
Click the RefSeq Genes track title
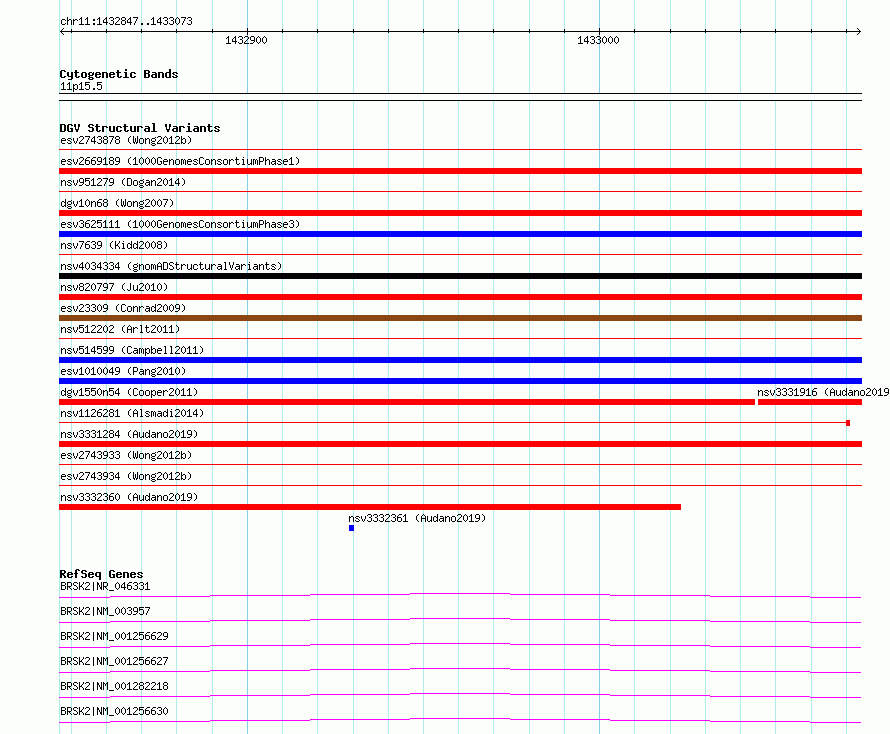point(101,574)
